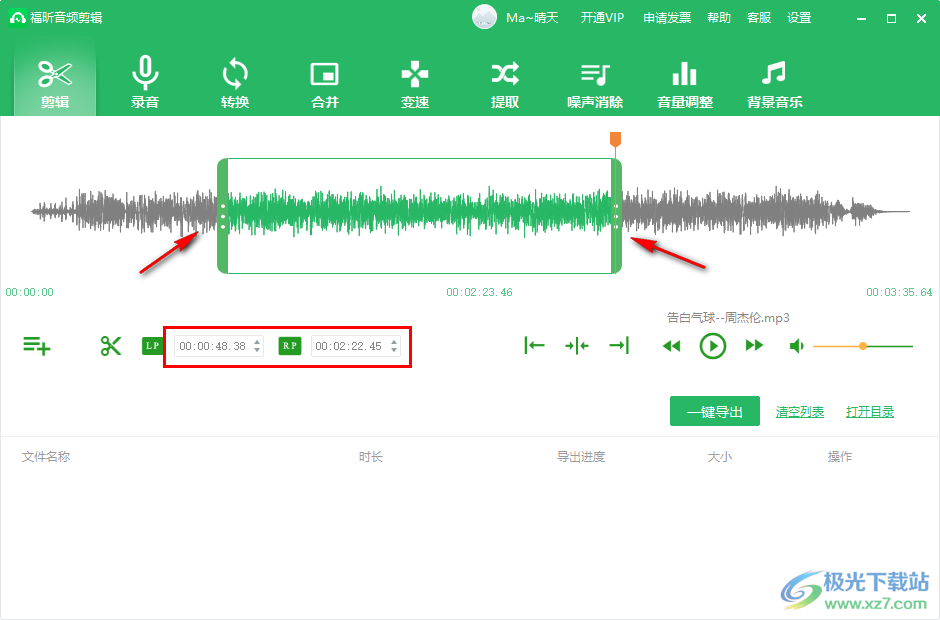Minimize the window
The height and width of the screenshot is (620, 940).
click(861, 19)
